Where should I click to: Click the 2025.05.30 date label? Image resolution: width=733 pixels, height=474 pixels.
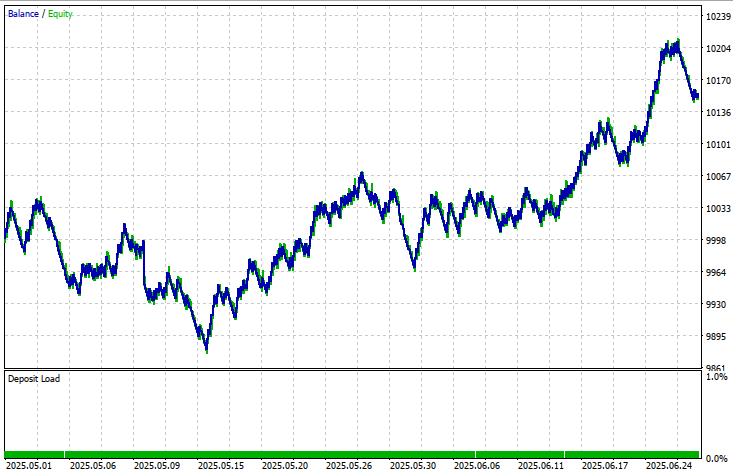pos(413,466)
